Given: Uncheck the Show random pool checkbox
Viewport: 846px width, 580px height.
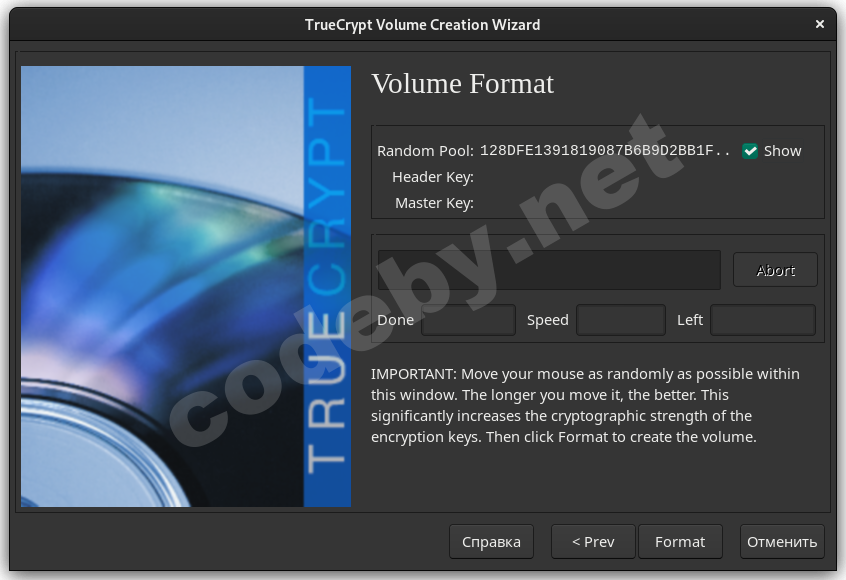Looking at the screenshot, I should pyautogui.click(x=750, y=151).
